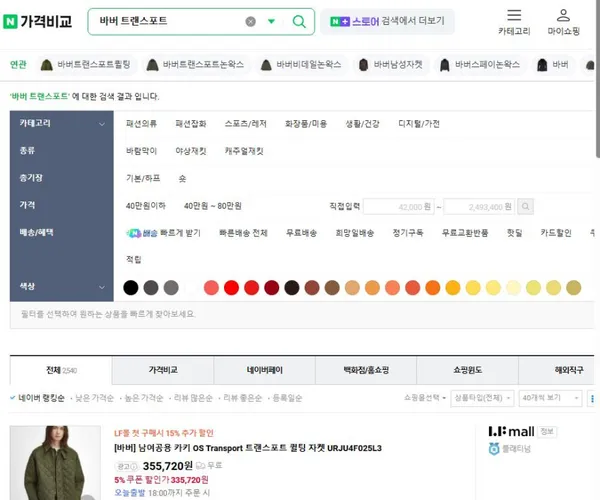This screenshot has height=500, width=600.
Task: Select related search 바버스페이논왁스
Action: pos(480,65)
